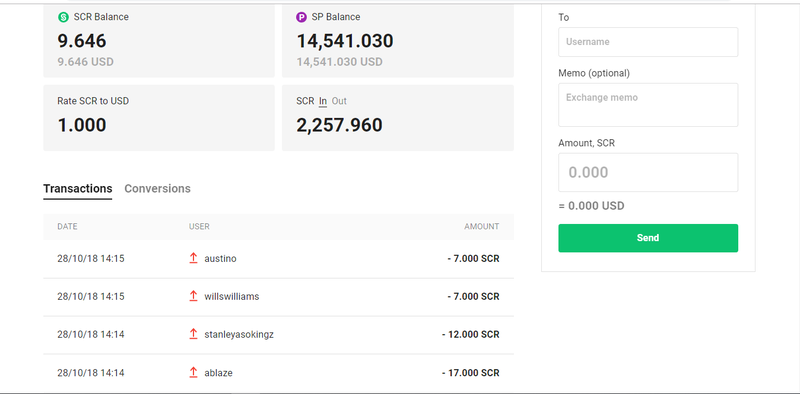Click the Amount, SCR label

click(x=586, y=143)
